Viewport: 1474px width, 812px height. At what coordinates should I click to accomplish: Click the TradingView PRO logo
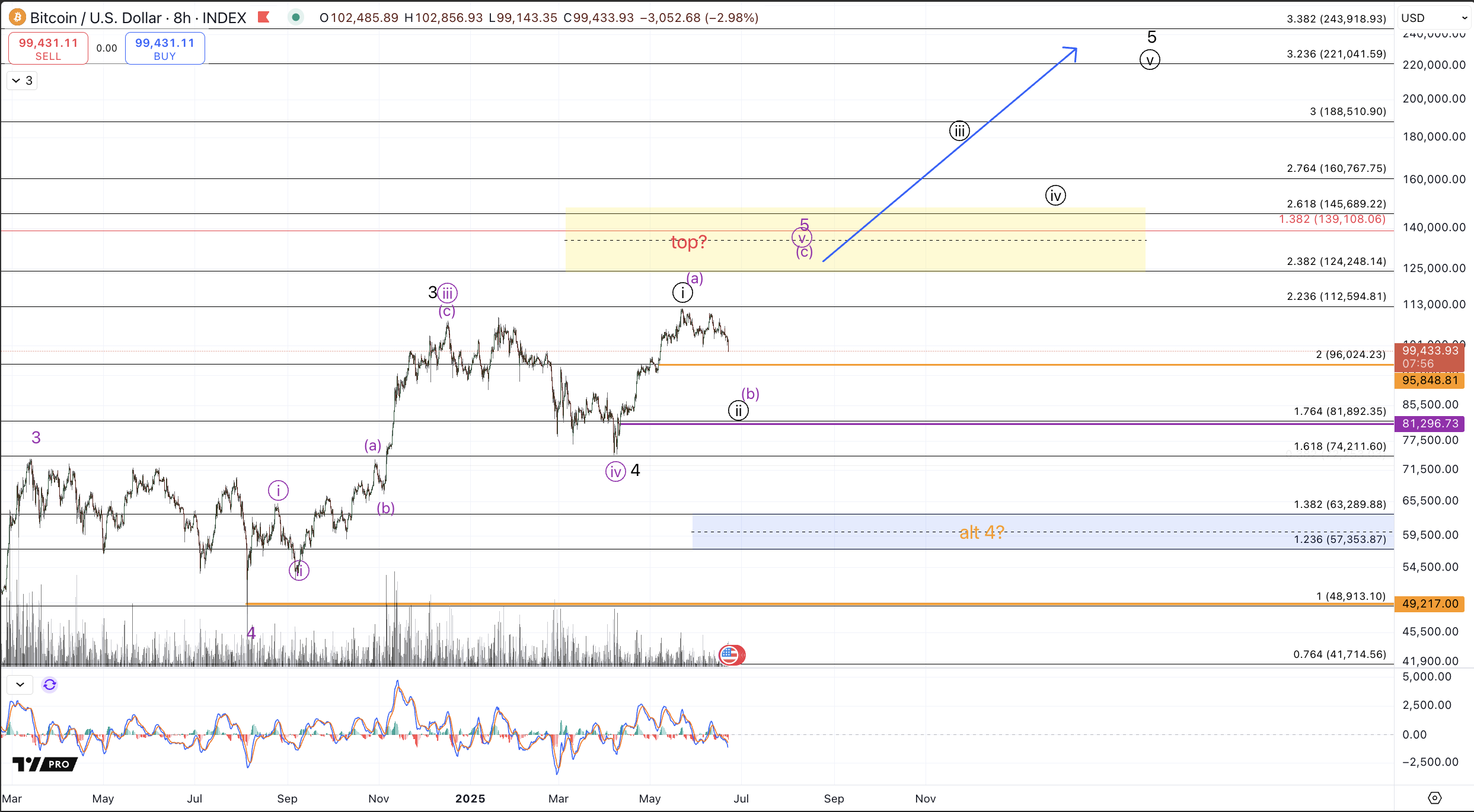[x=45, y=764]
